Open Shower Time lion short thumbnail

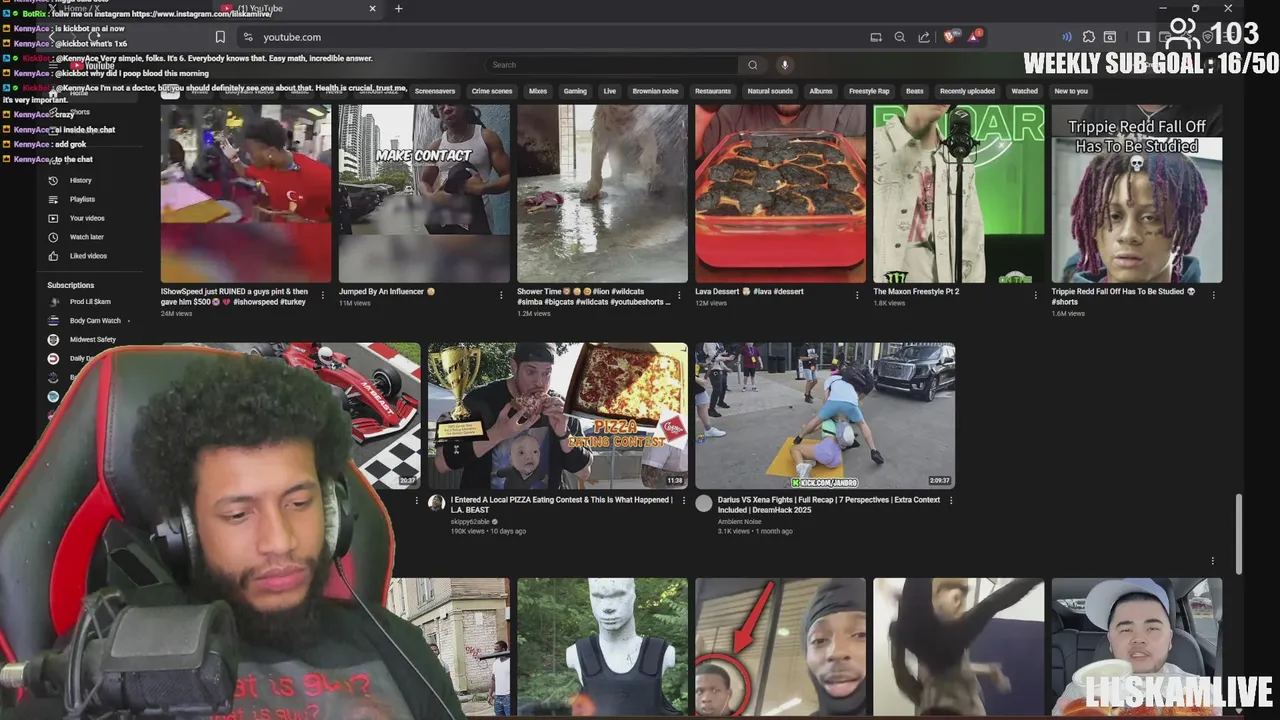point(602,194)
